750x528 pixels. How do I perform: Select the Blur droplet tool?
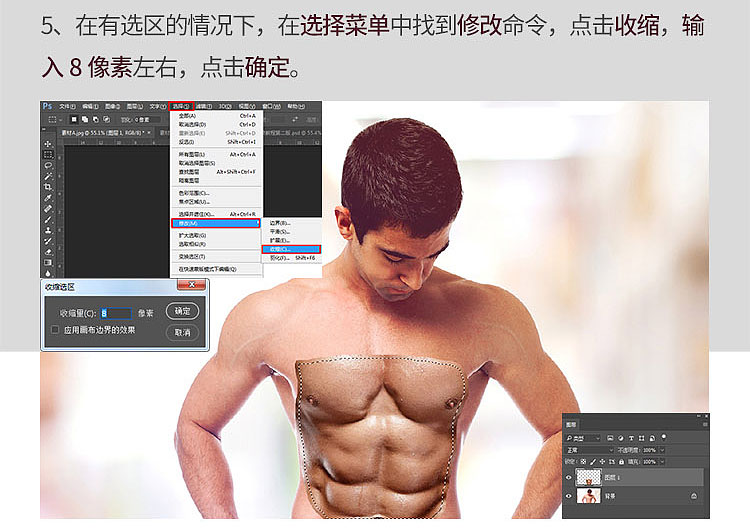[x=48, y=273]
